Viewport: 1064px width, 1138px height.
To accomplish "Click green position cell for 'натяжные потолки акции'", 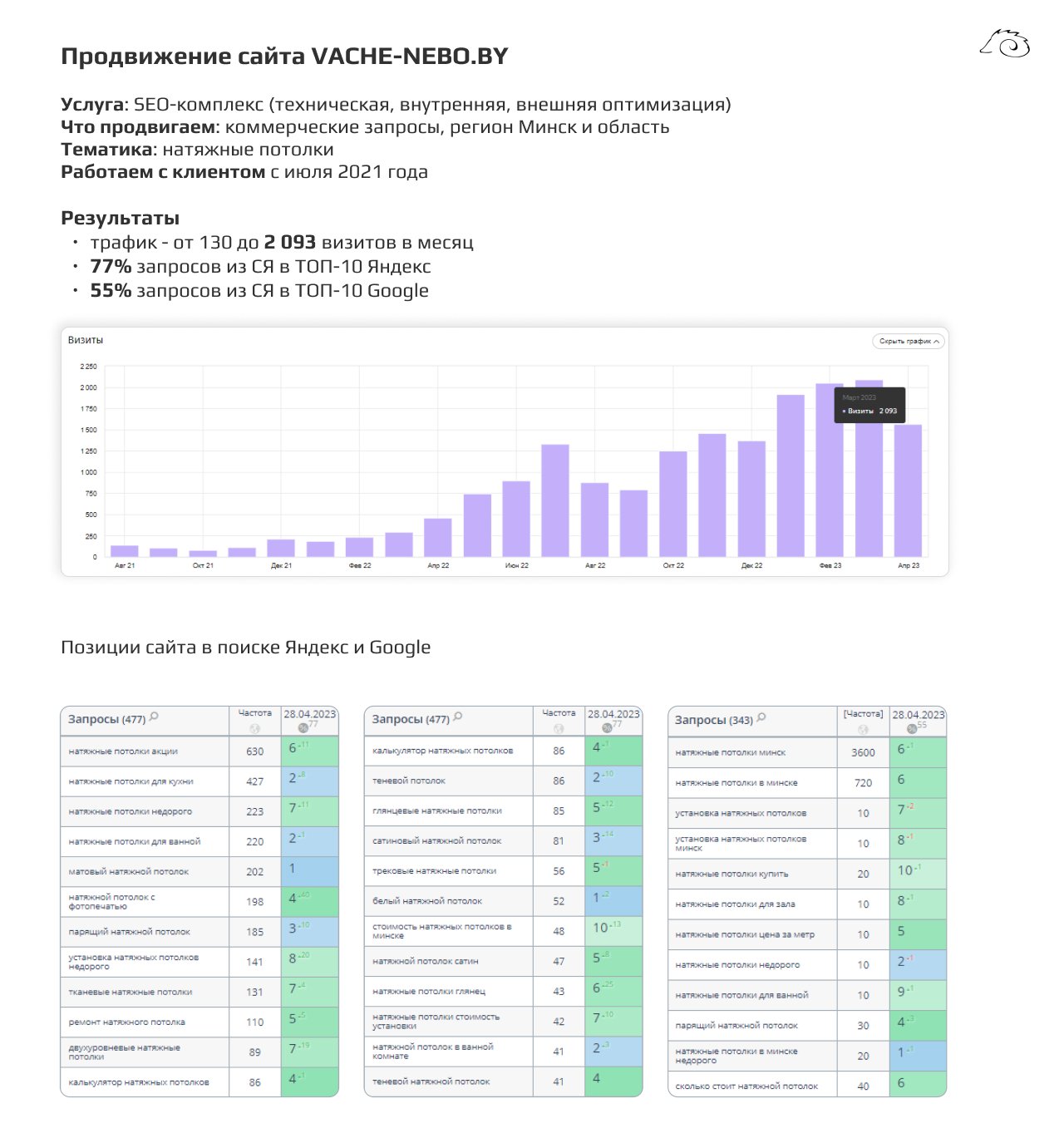I will click(309, 751).
